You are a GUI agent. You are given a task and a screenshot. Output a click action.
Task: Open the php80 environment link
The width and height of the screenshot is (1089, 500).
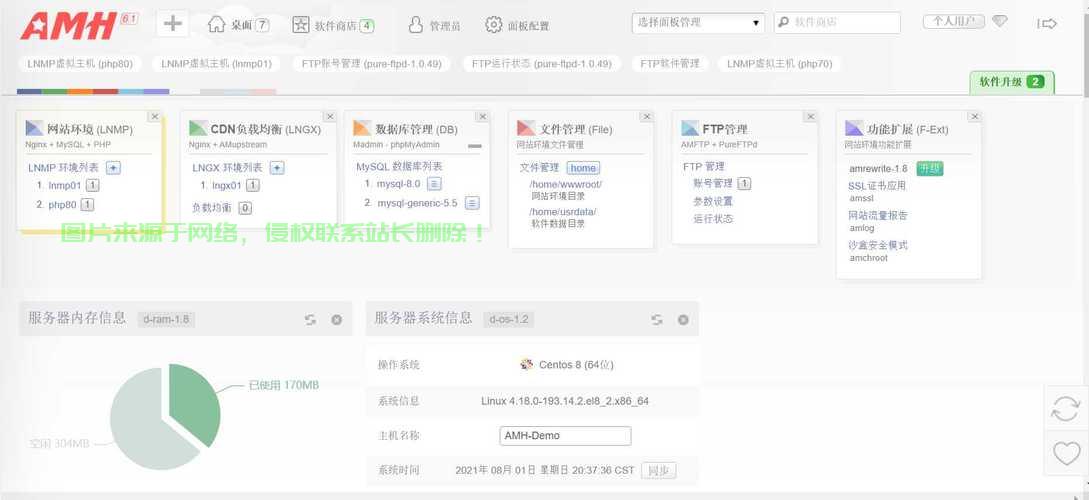(x=63, y=205)
